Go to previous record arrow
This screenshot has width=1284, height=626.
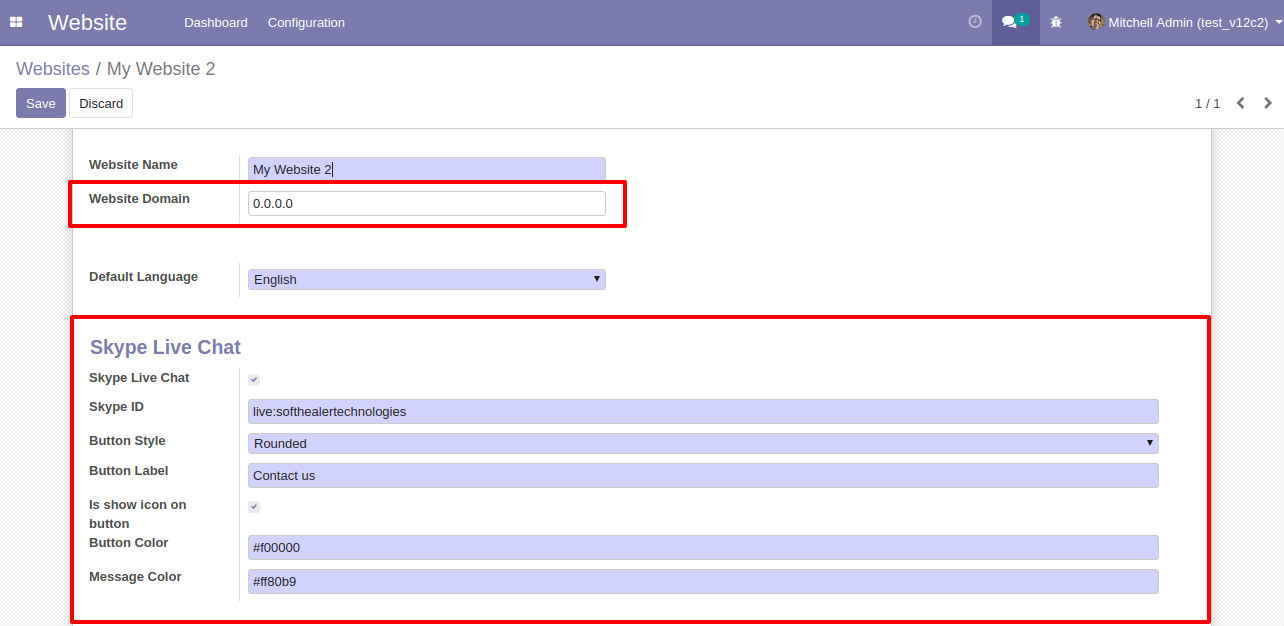pos(1241,103)
